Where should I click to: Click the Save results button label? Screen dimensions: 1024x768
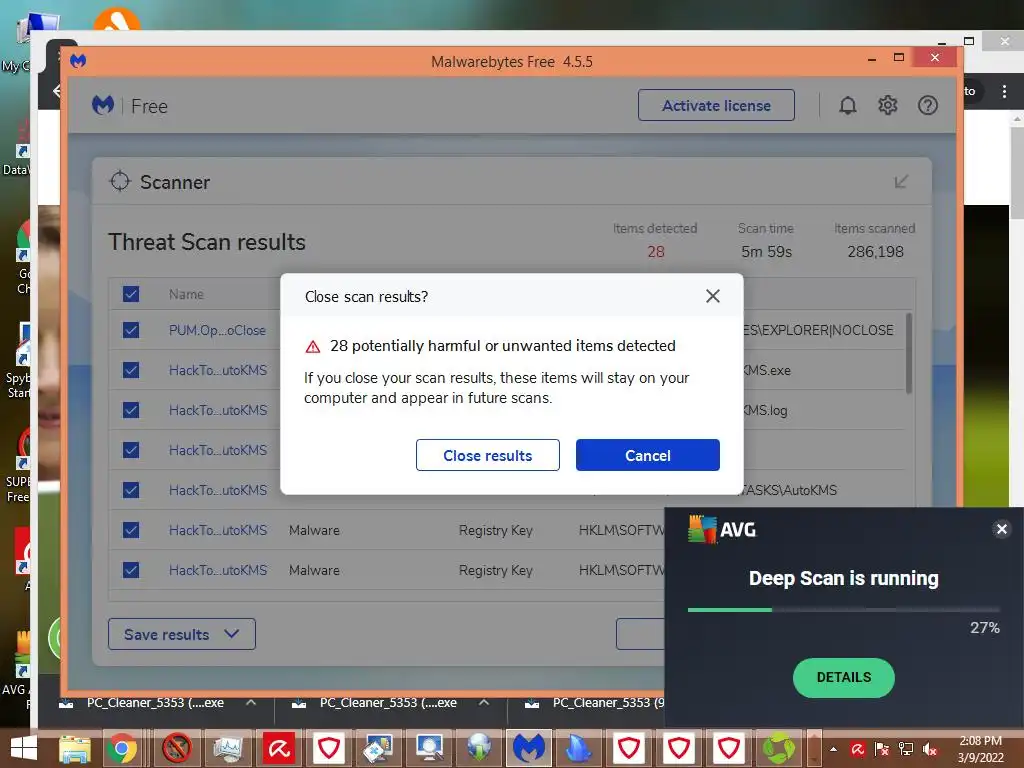(167, 634)
